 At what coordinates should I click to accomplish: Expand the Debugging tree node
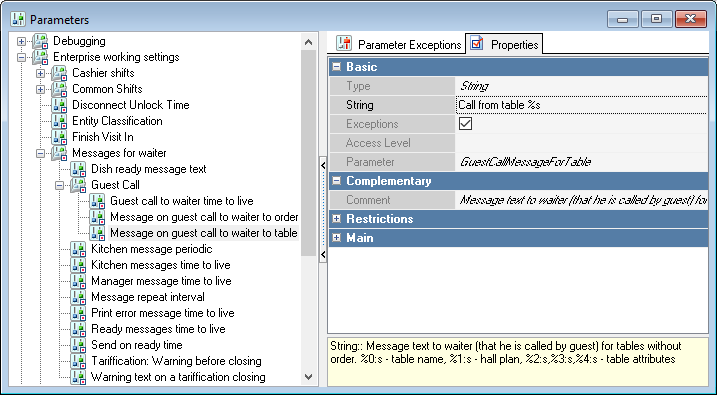tap(21, 41)
